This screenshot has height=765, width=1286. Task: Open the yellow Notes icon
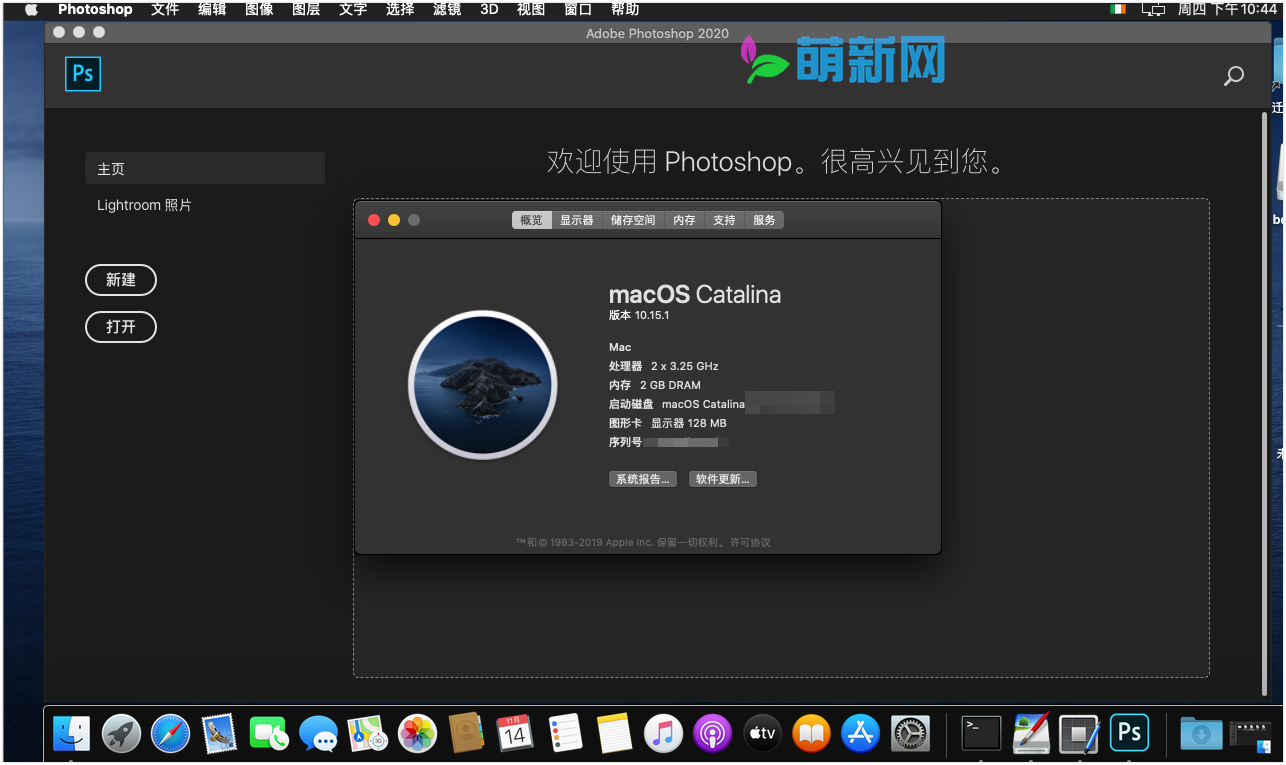point(614,734)
